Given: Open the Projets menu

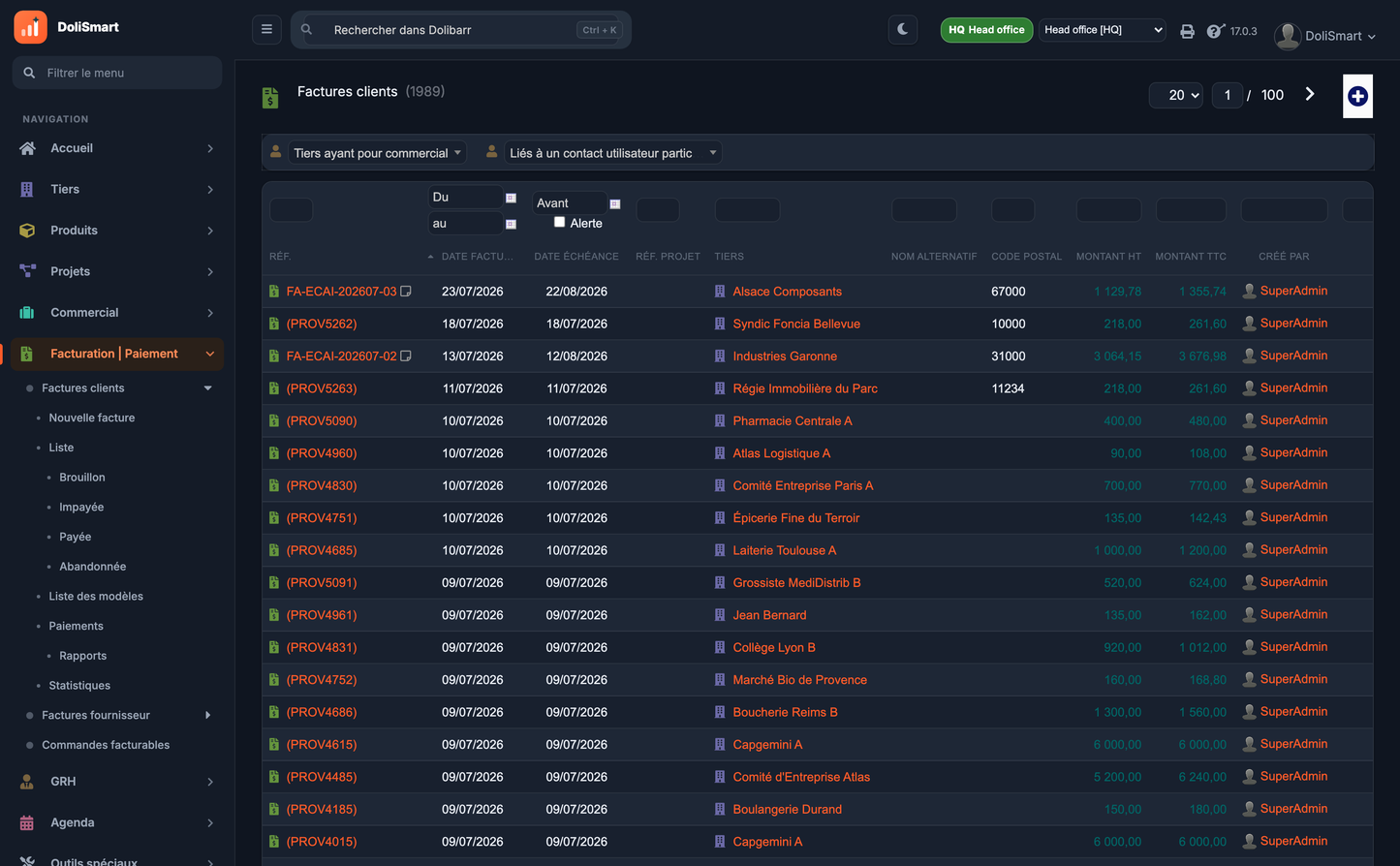Looking at the screenshot, I should pos(117,271).
